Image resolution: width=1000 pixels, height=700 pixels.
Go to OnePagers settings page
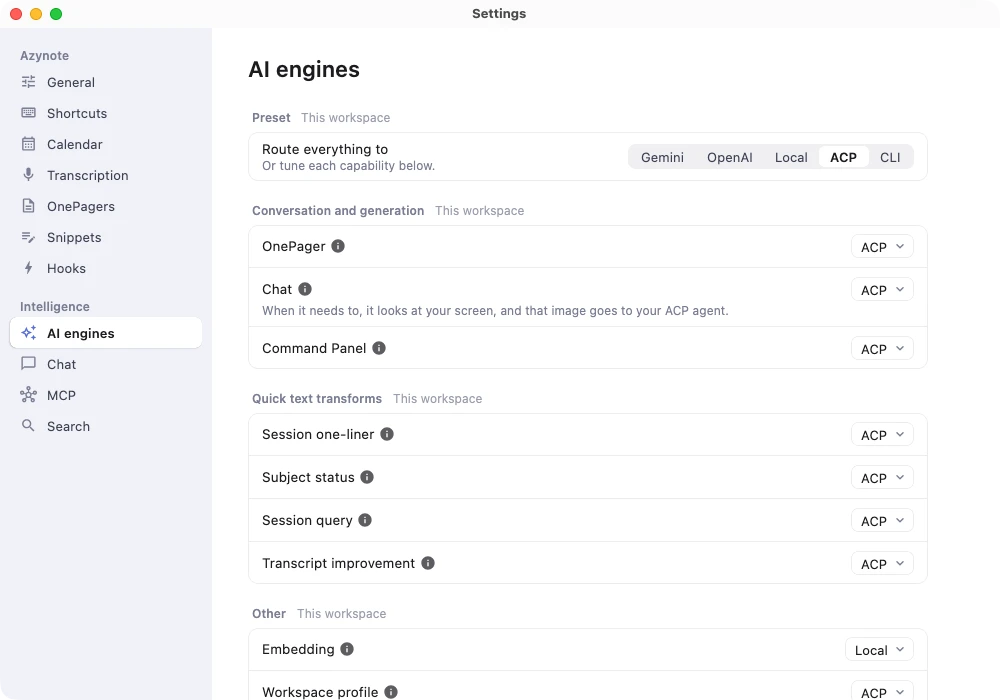click(106, 206)
